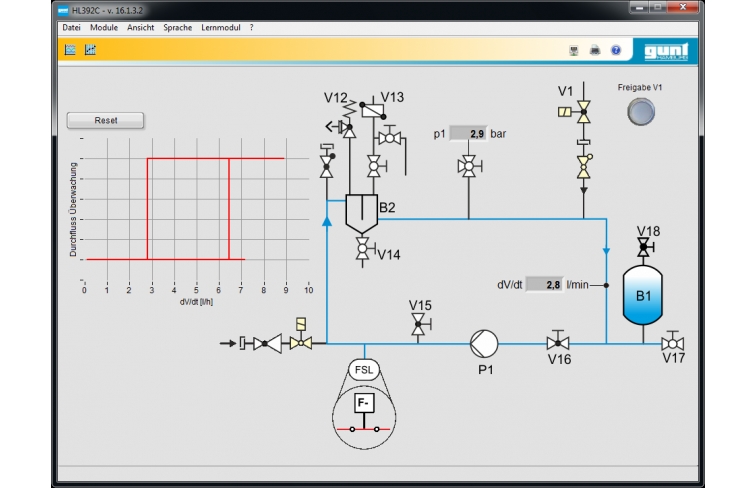
Task: Click the red hysteresis curve chart
Action: tap(196, 209)
